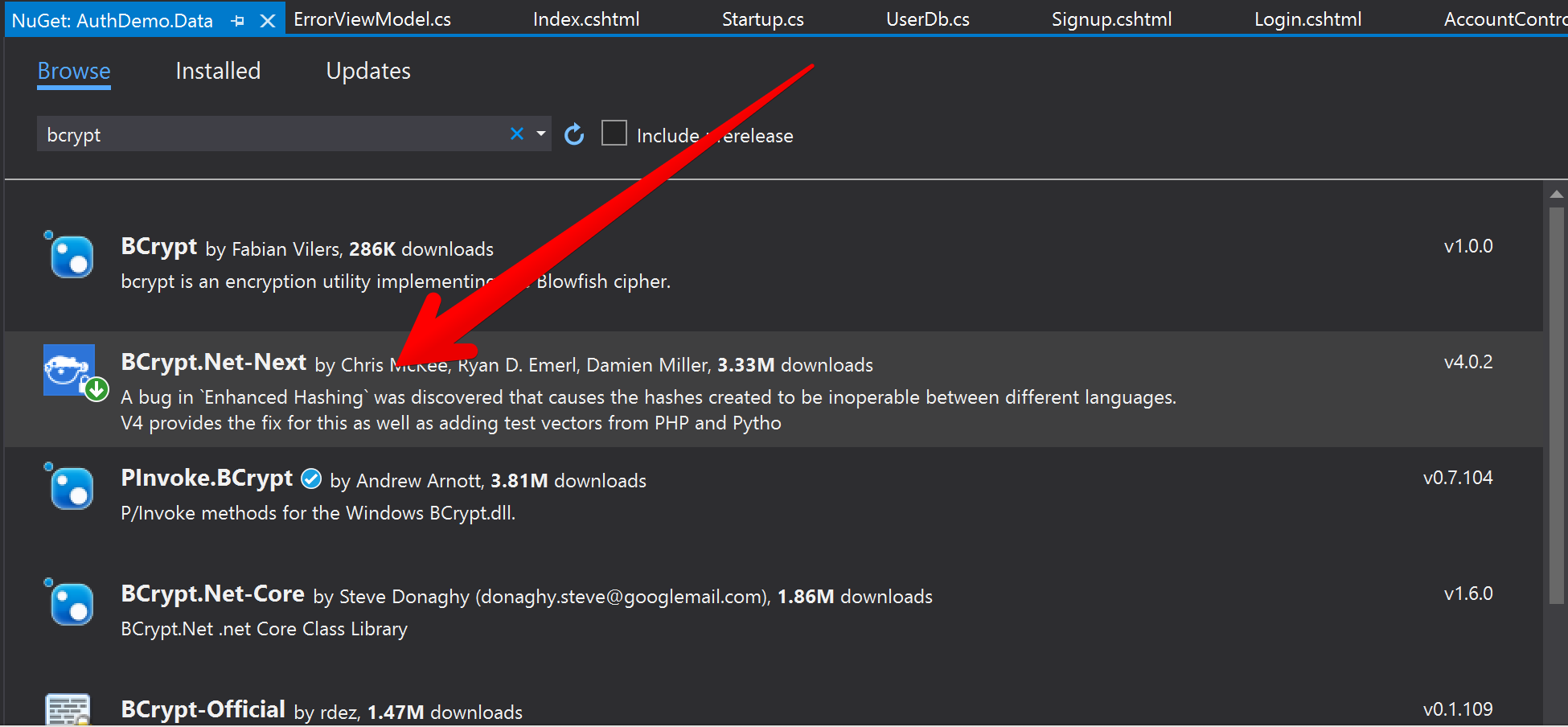Click the download arrow on BCrypt.Net-Next

[x=97, y=390]
